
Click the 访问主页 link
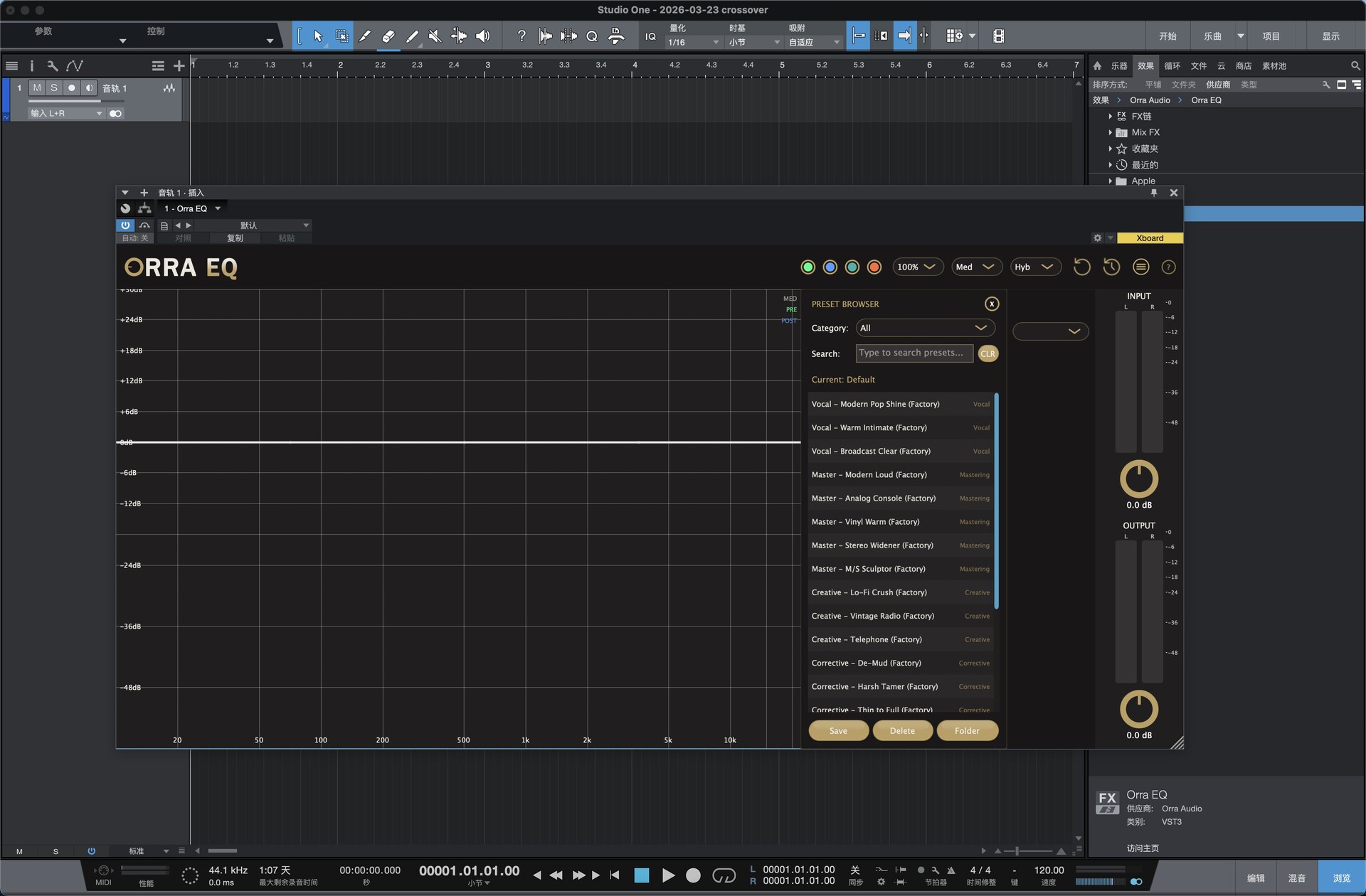(x=1143, y=848)
